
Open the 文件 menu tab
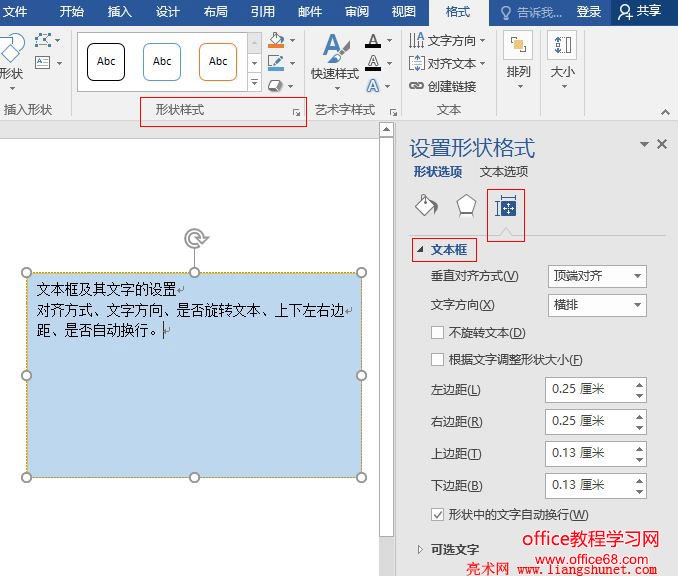[x=15, y=12]
